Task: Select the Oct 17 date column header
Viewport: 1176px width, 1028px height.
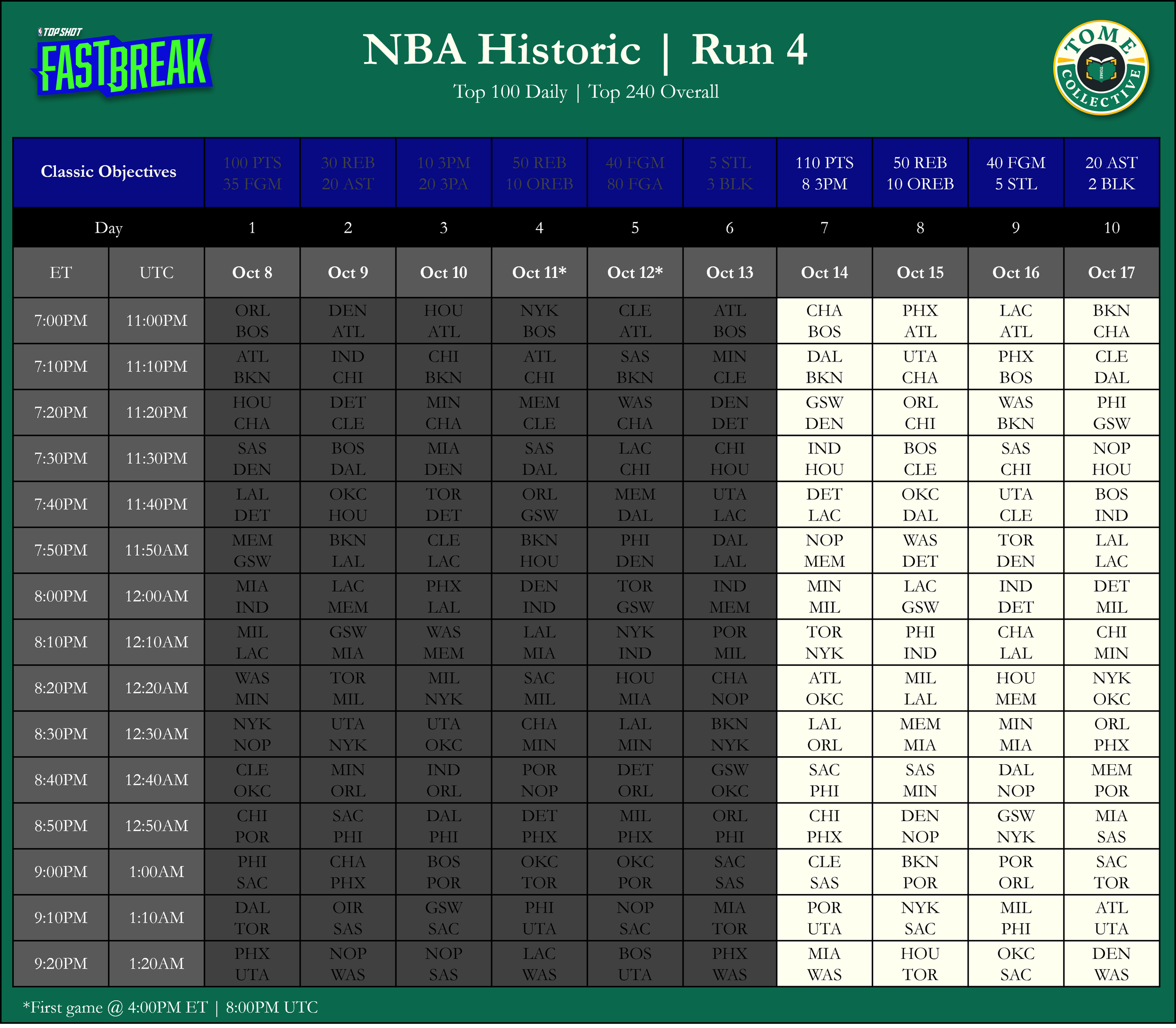Action: click(1111, 272)
